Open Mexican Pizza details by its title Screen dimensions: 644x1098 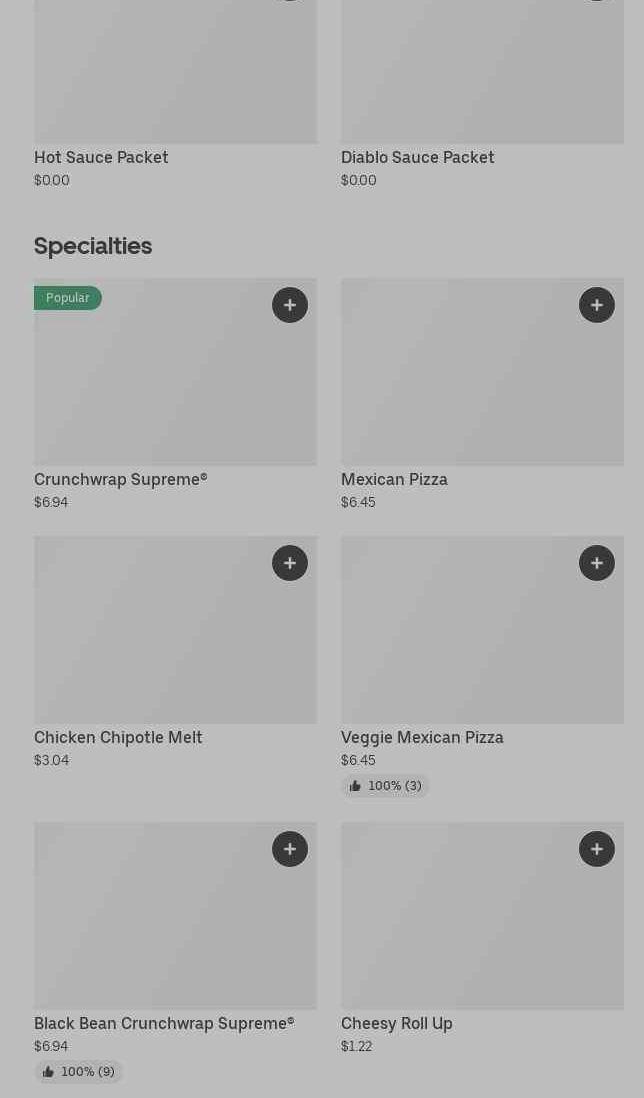point(394,479)
